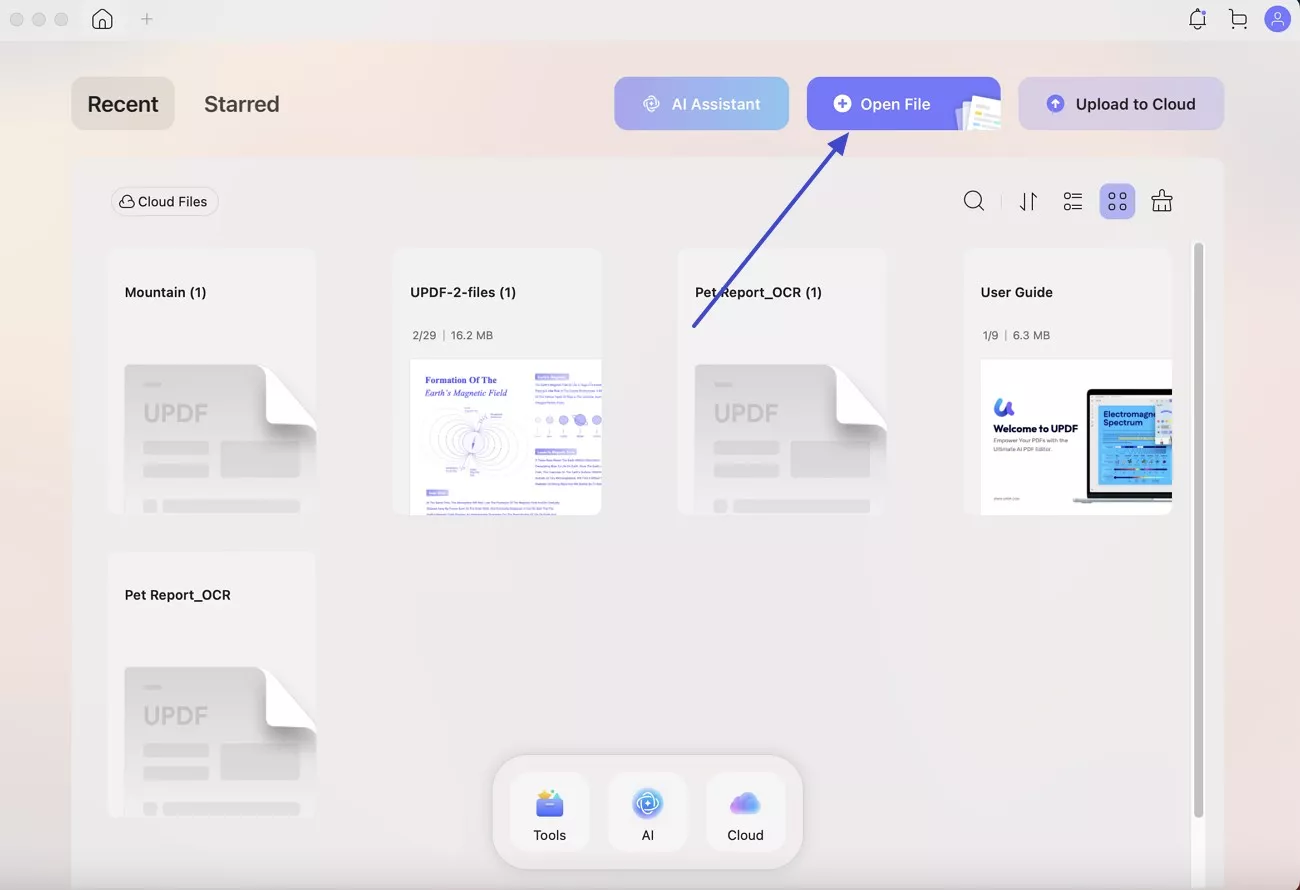This screenshot has width=1300, height=890.
Task: Click the Home icon in the tab bar
Action: tap(101, 18)
